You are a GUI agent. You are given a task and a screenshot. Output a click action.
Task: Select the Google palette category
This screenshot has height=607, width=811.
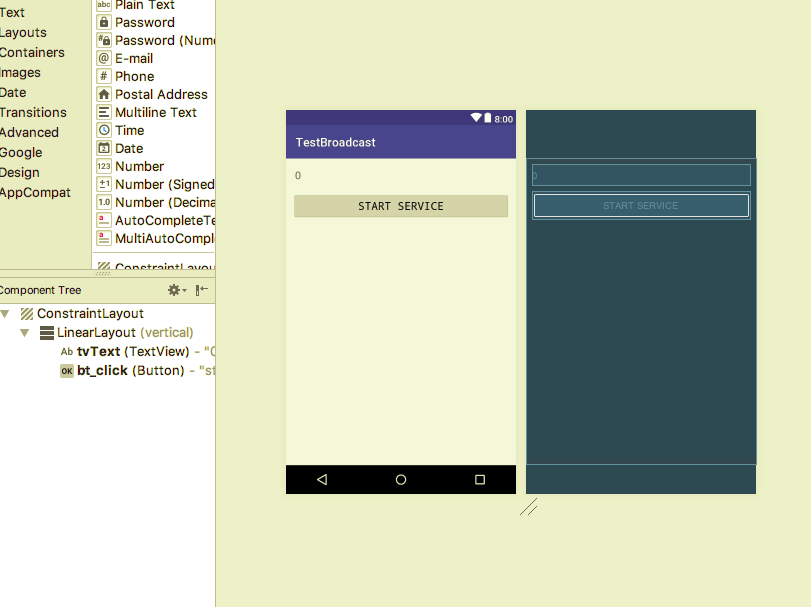tap(21, 153)
